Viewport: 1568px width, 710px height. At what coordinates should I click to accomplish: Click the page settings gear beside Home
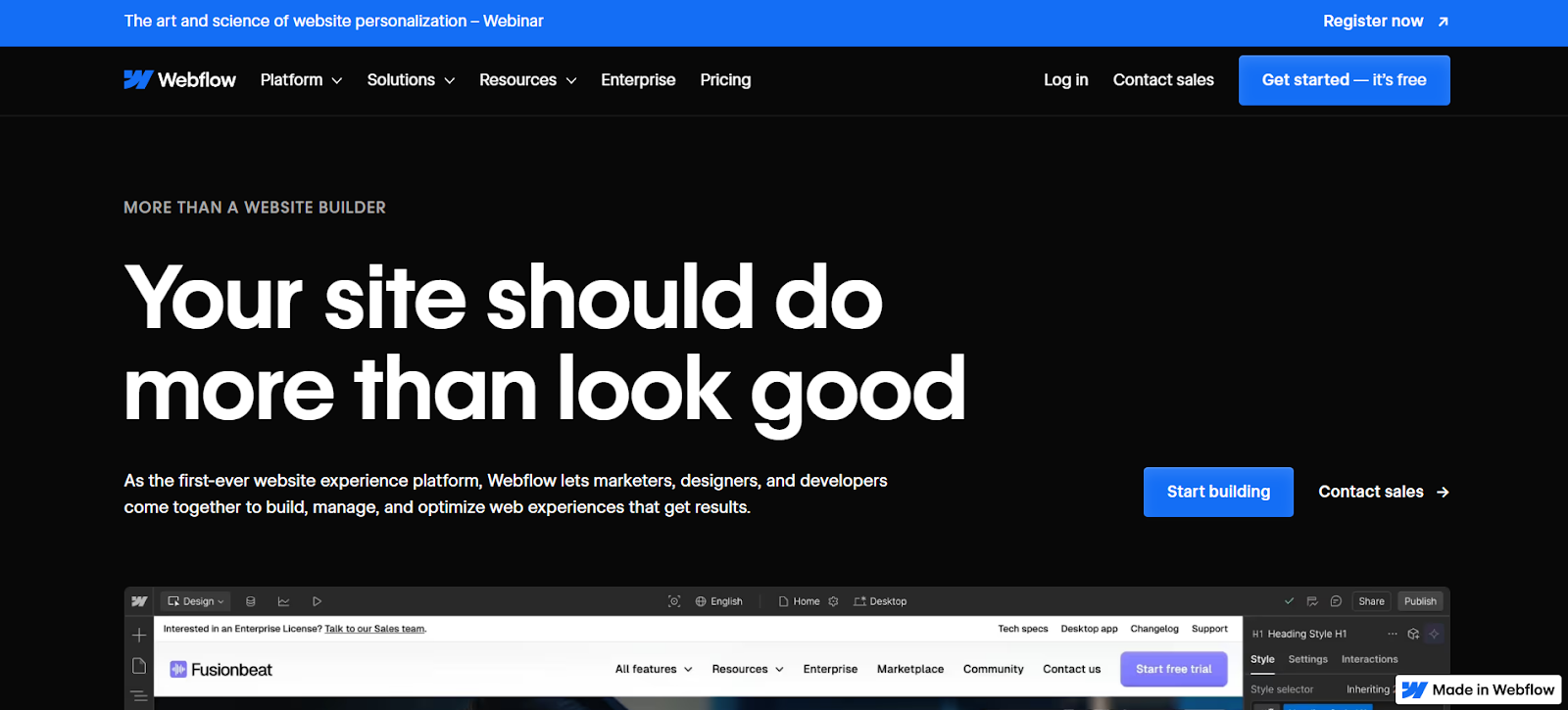[833, 601]
